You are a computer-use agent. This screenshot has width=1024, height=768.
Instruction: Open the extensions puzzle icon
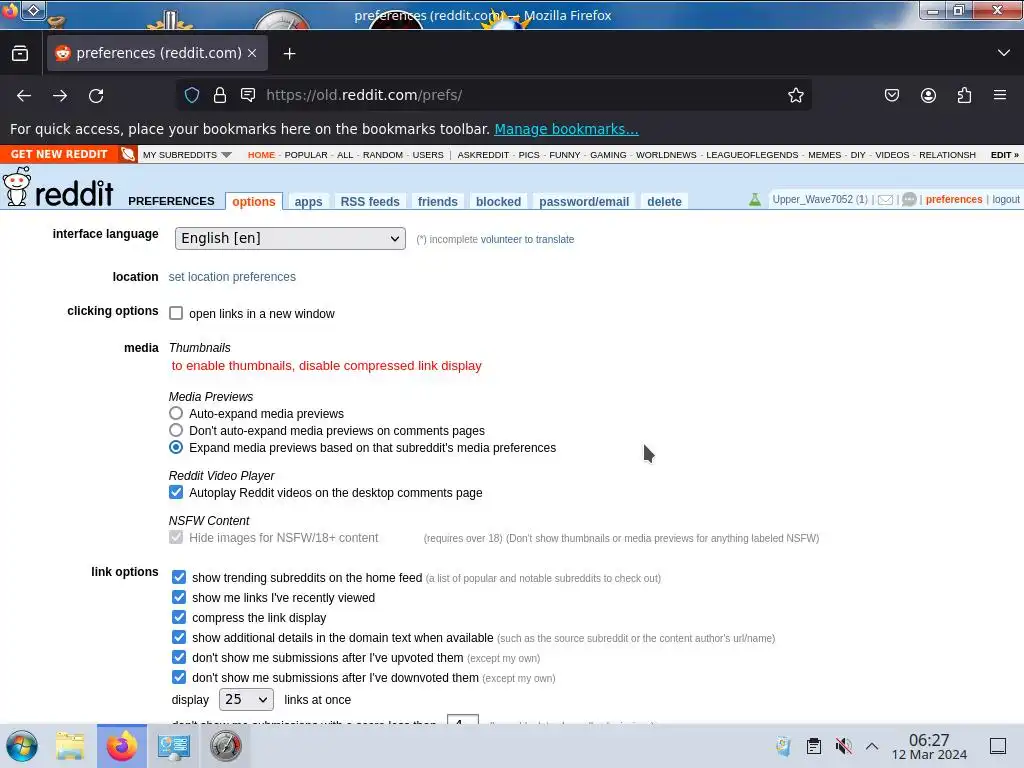pyautogui.click(x=964, y=95)
